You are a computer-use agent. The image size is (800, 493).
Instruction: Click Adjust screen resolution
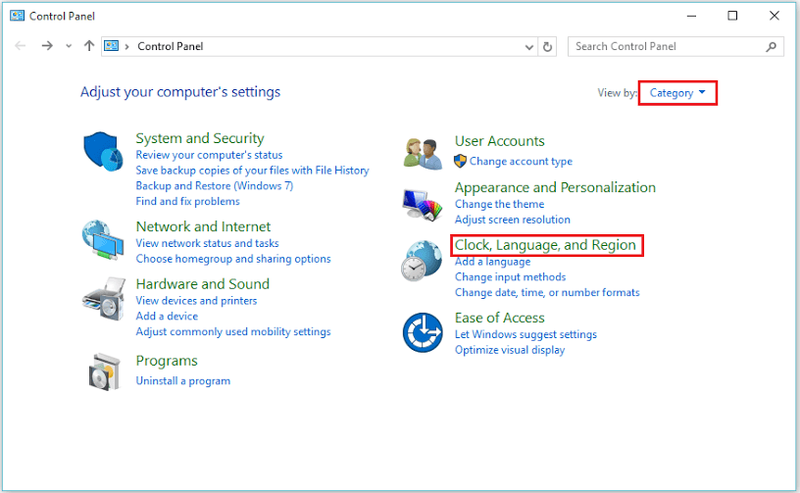513,219
